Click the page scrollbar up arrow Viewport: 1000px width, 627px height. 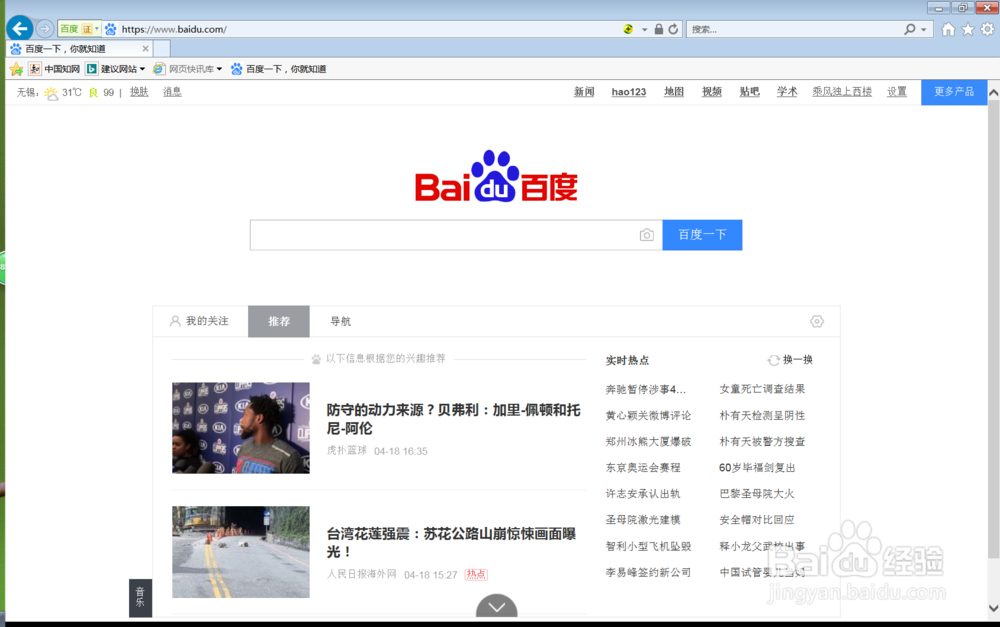pos(993,92)
